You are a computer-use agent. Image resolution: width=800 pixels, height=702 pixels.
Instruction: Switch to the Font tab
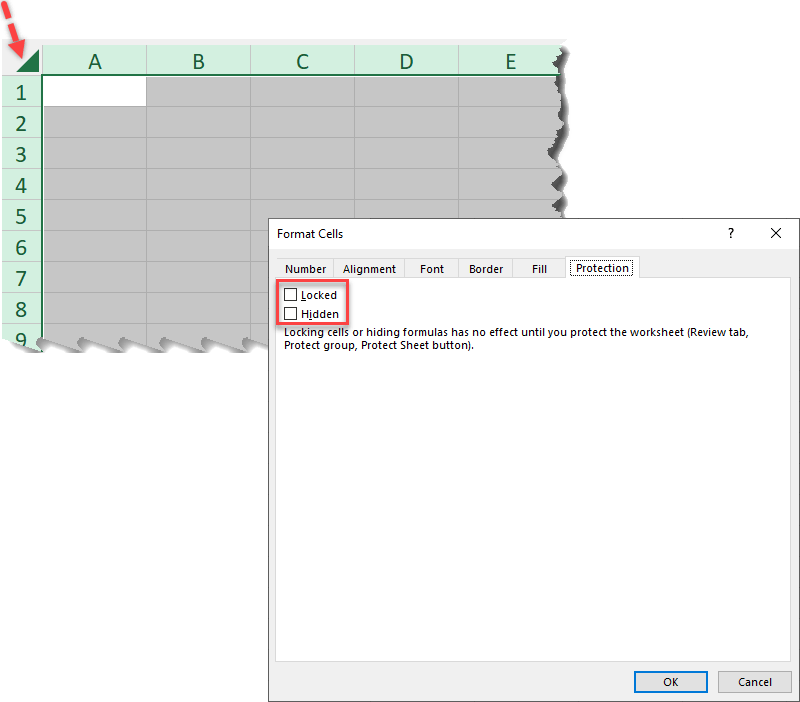432,269
